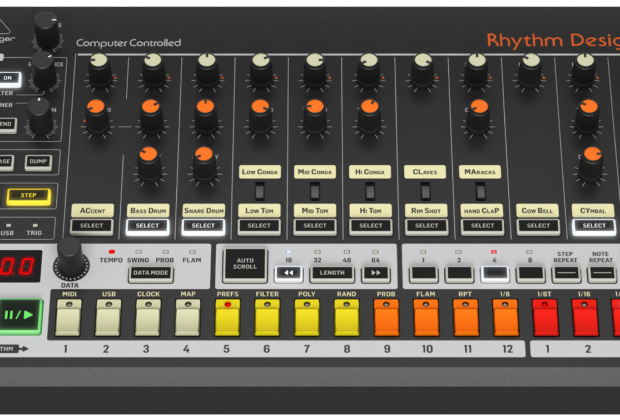
Task: Click the DATA MODE button
Action: tap(151, 273)
